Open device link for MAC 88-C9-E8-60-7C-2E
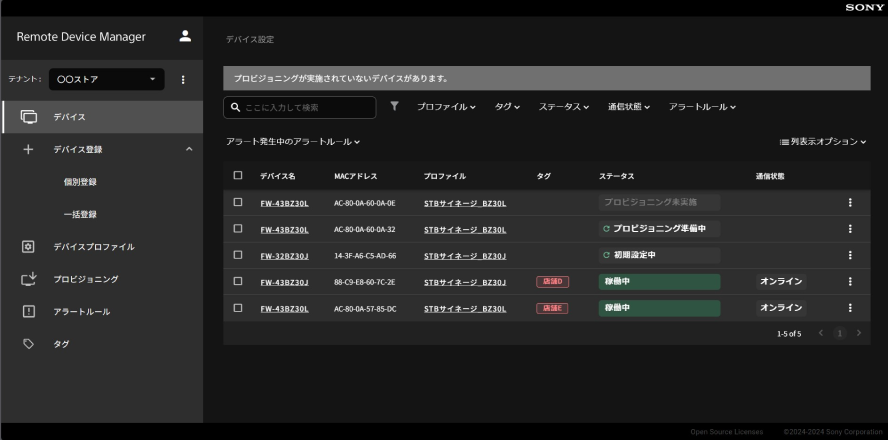Viewport: 888px width, 440px height. (x=284, y=281)
